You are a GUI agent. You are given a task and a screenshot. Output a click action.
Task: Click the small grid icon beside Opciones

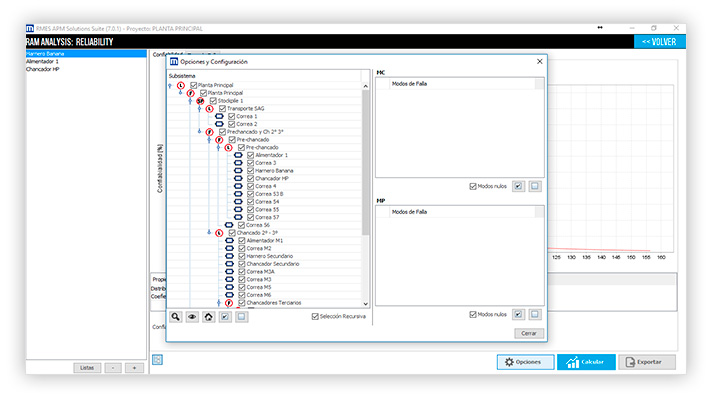click(x=157, y=360)
